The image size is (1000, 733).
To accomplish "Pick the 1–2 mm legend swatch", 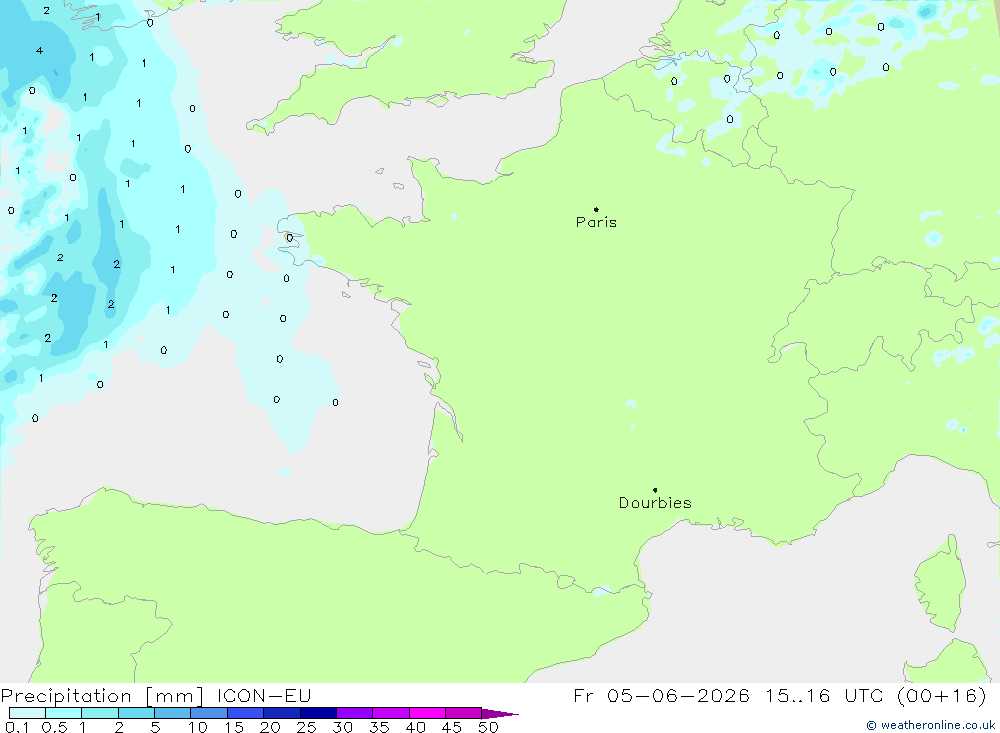I will [100, 713].
